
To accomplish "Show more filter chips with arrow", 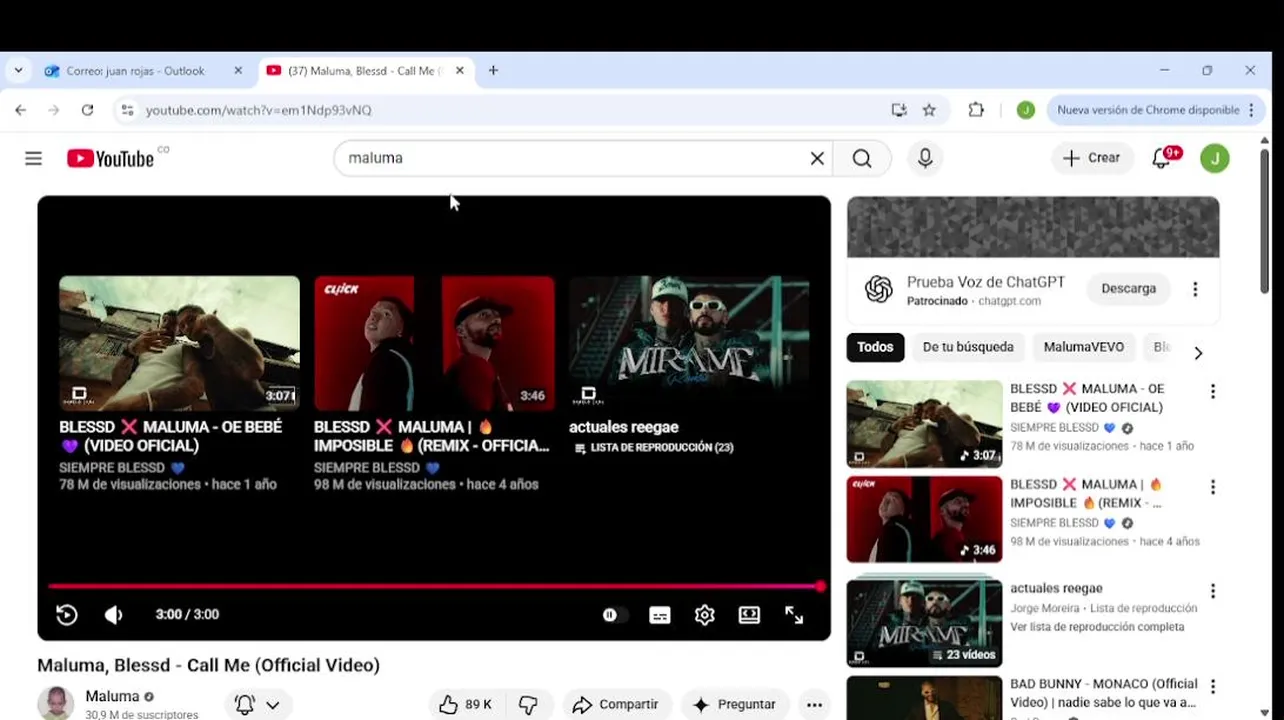I will pyautogui.click(x=1198, y=352).
